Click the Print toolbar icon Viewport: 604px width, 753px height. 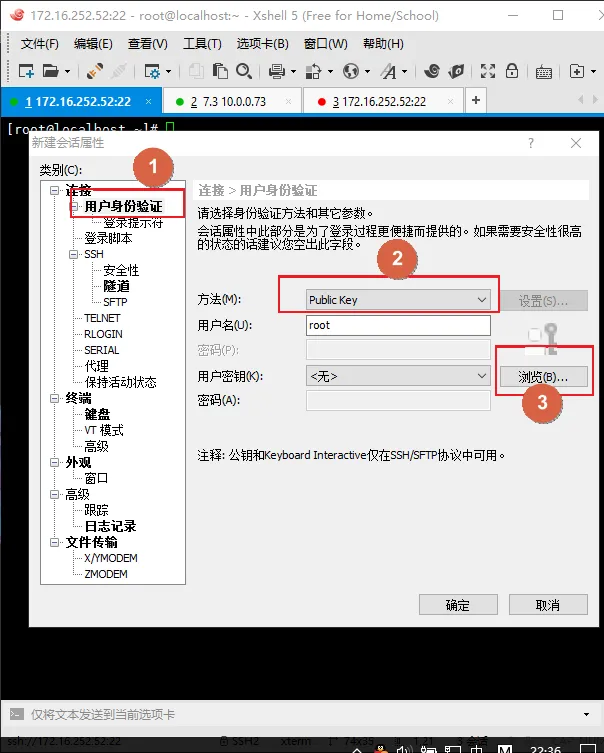tap(277, 72)
